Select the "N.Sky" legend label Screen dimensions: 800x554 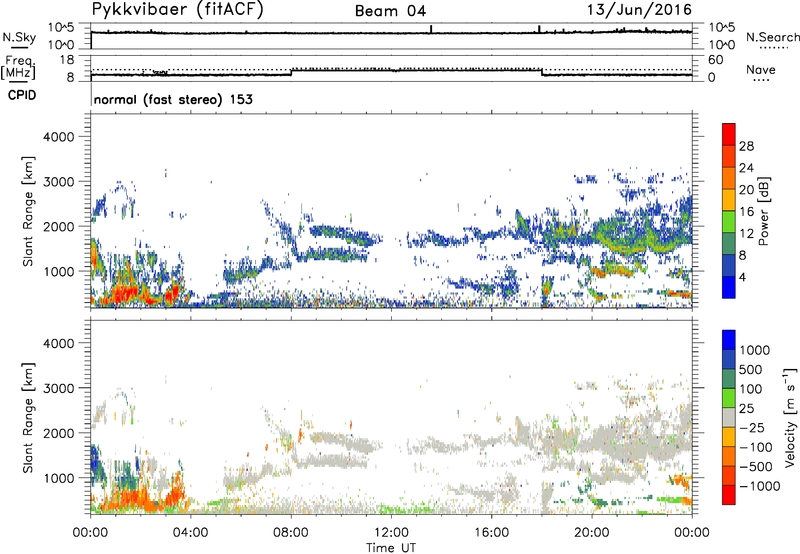pyautogui.click(x=19, y=37)
